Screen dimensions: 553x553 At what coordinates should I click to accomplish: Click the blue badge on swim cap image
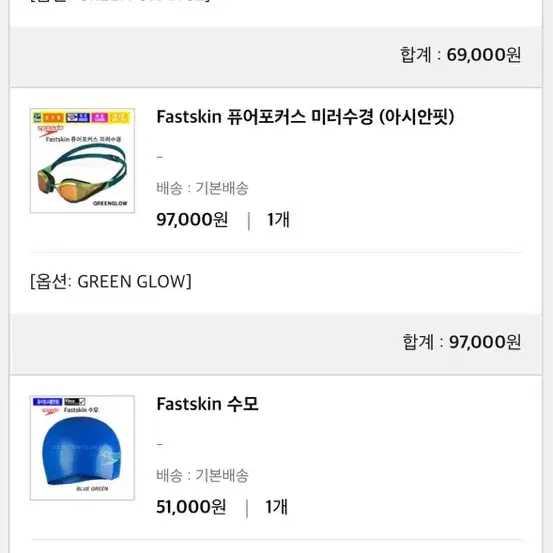[x=48, y=401]
